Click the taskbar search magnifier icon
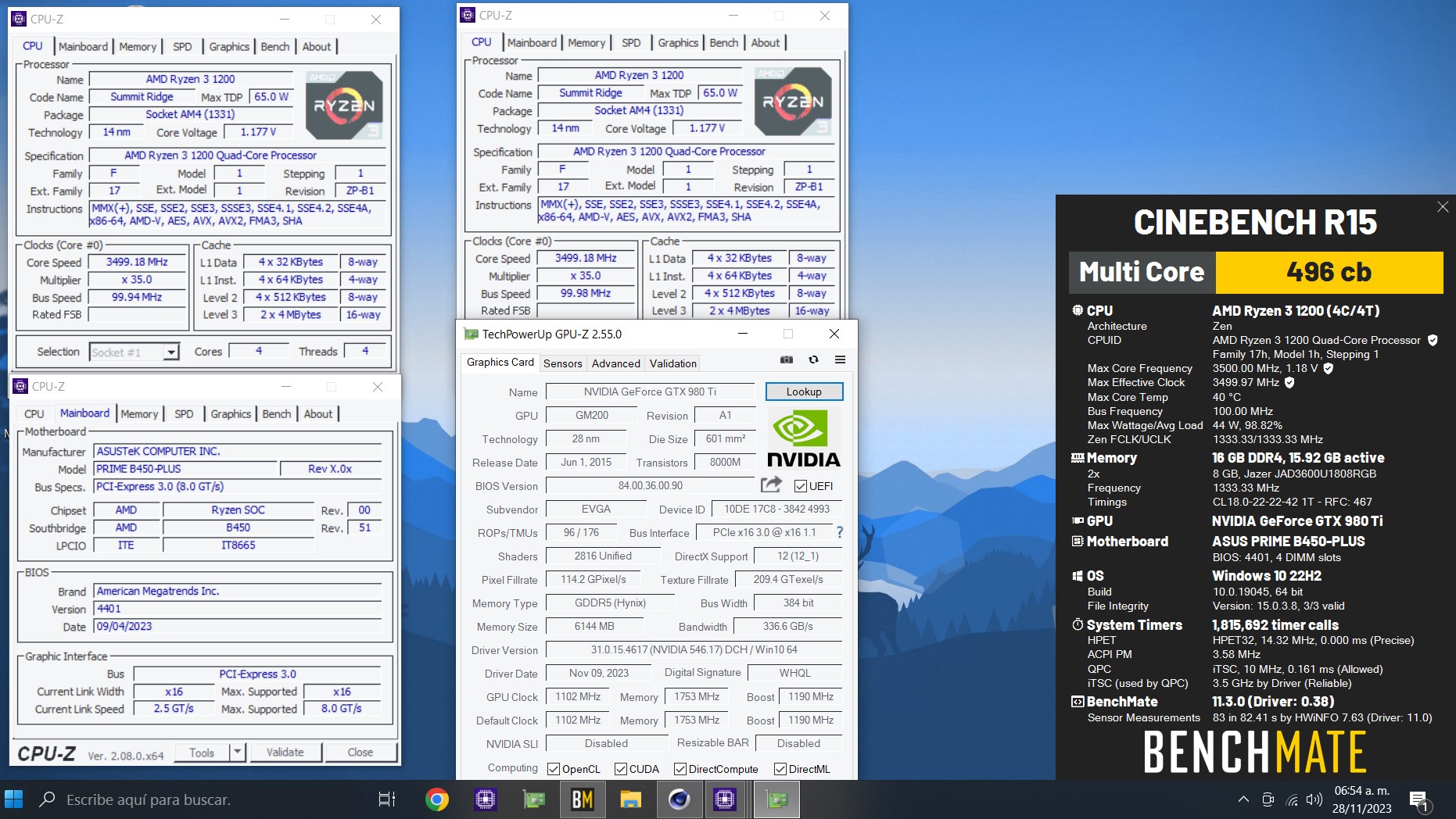The height and width of the screenshot is (819, 1456). point(47,799)
